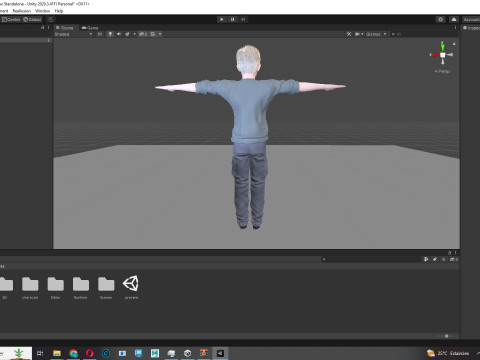
Task: Adjust the Project icon size slider
Action: click(x=446, y=336)
